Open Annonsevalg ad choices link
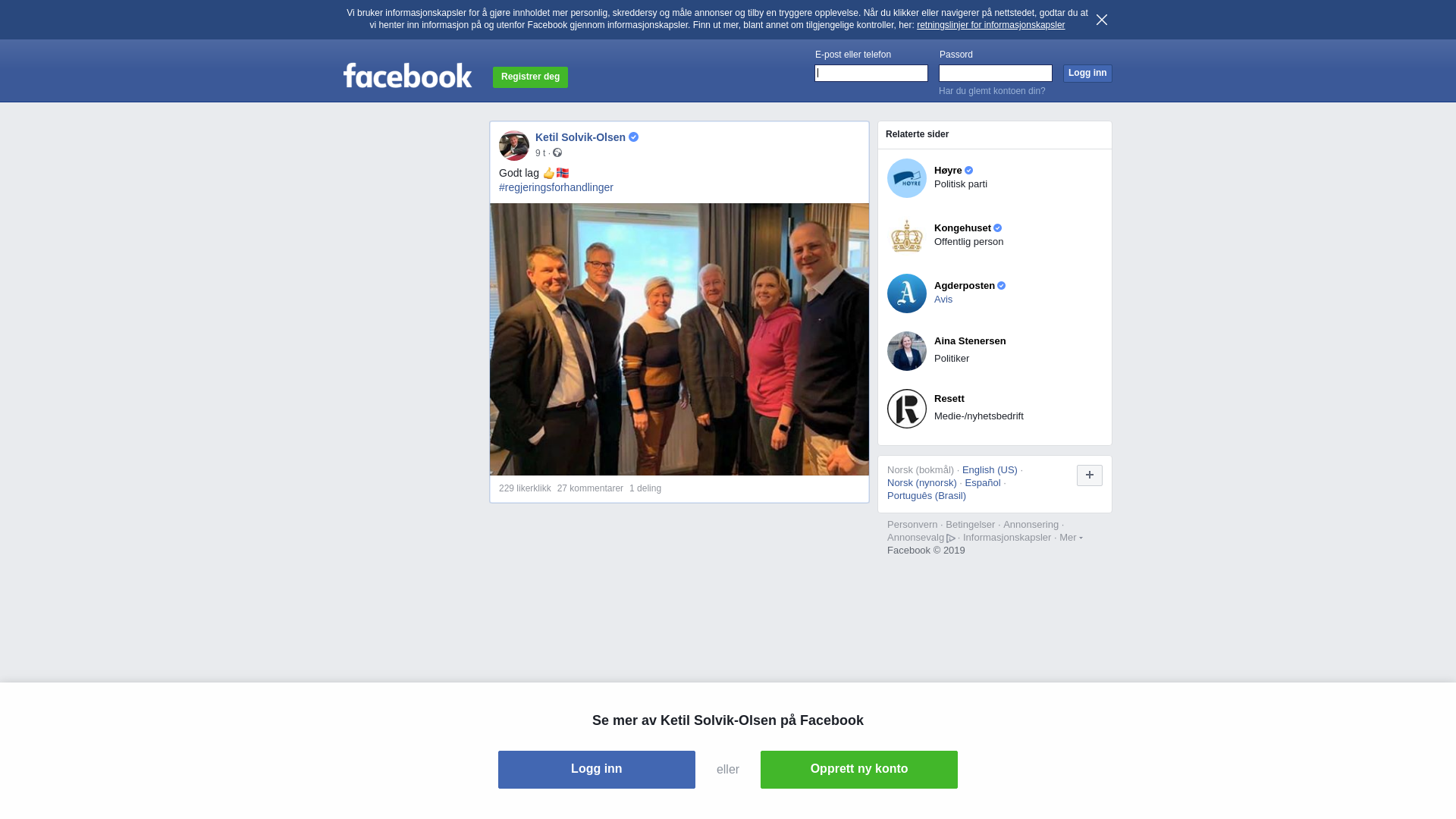This screenshot has width=1456, height=819. click(921, 538)
